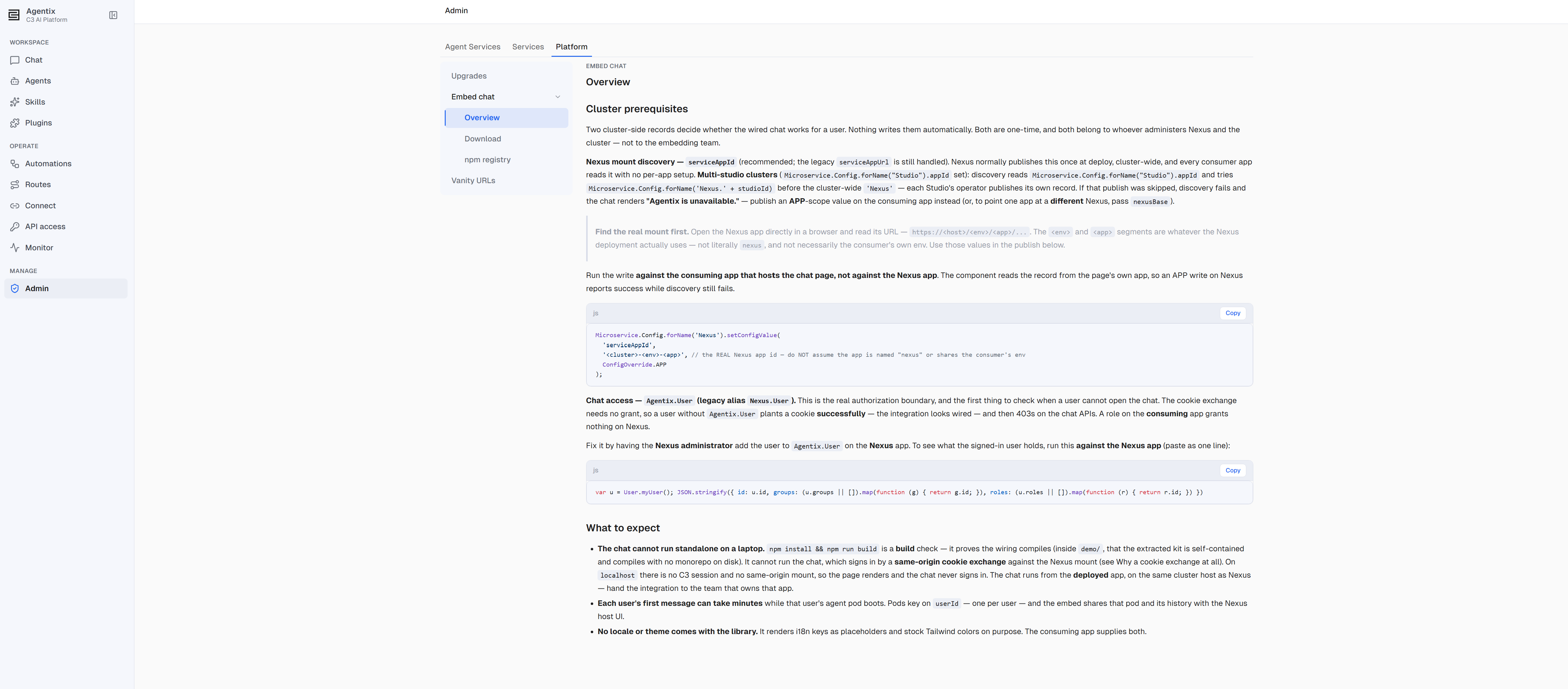
Task: Open Upgrades in the platform menu
Action: (506, 76)
